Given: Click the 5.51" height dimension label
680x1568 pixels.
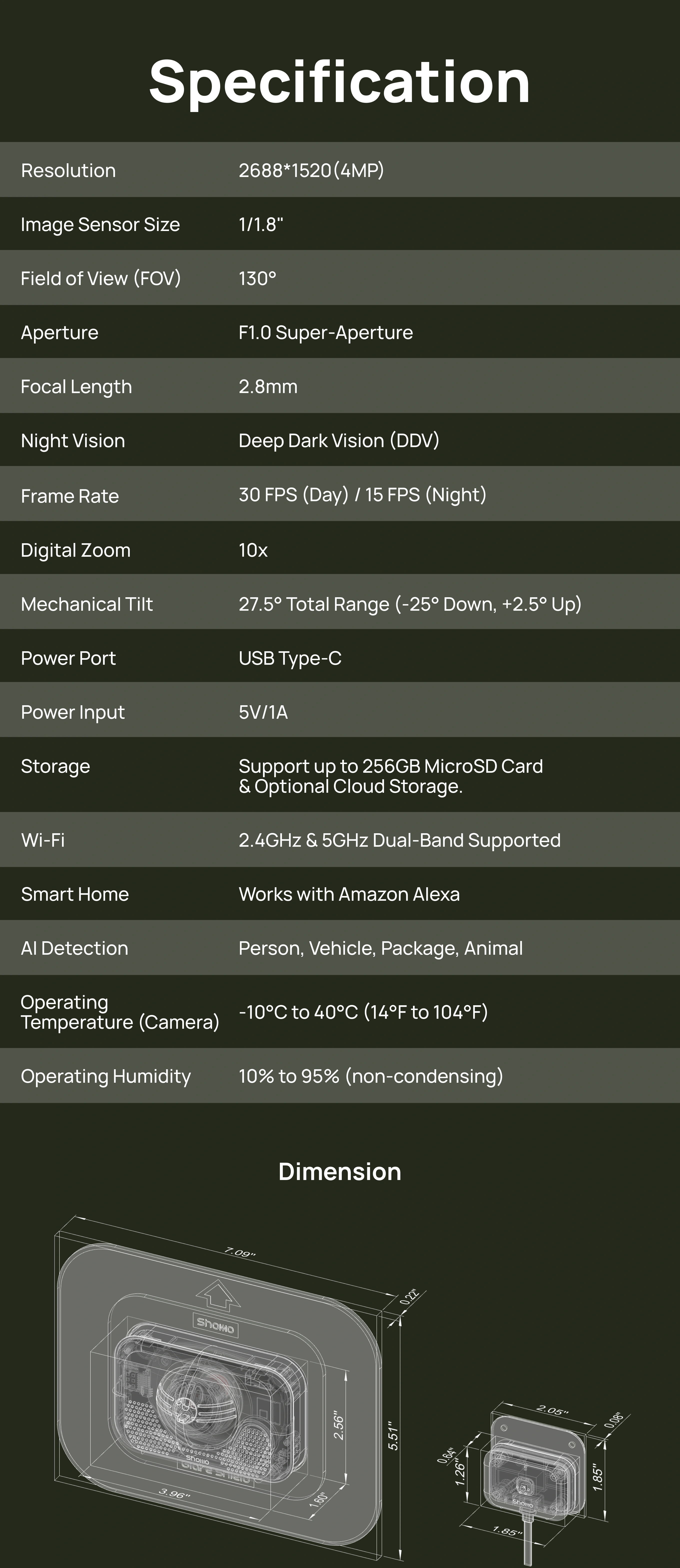Looking at the screenshot, I should 393,1438.
